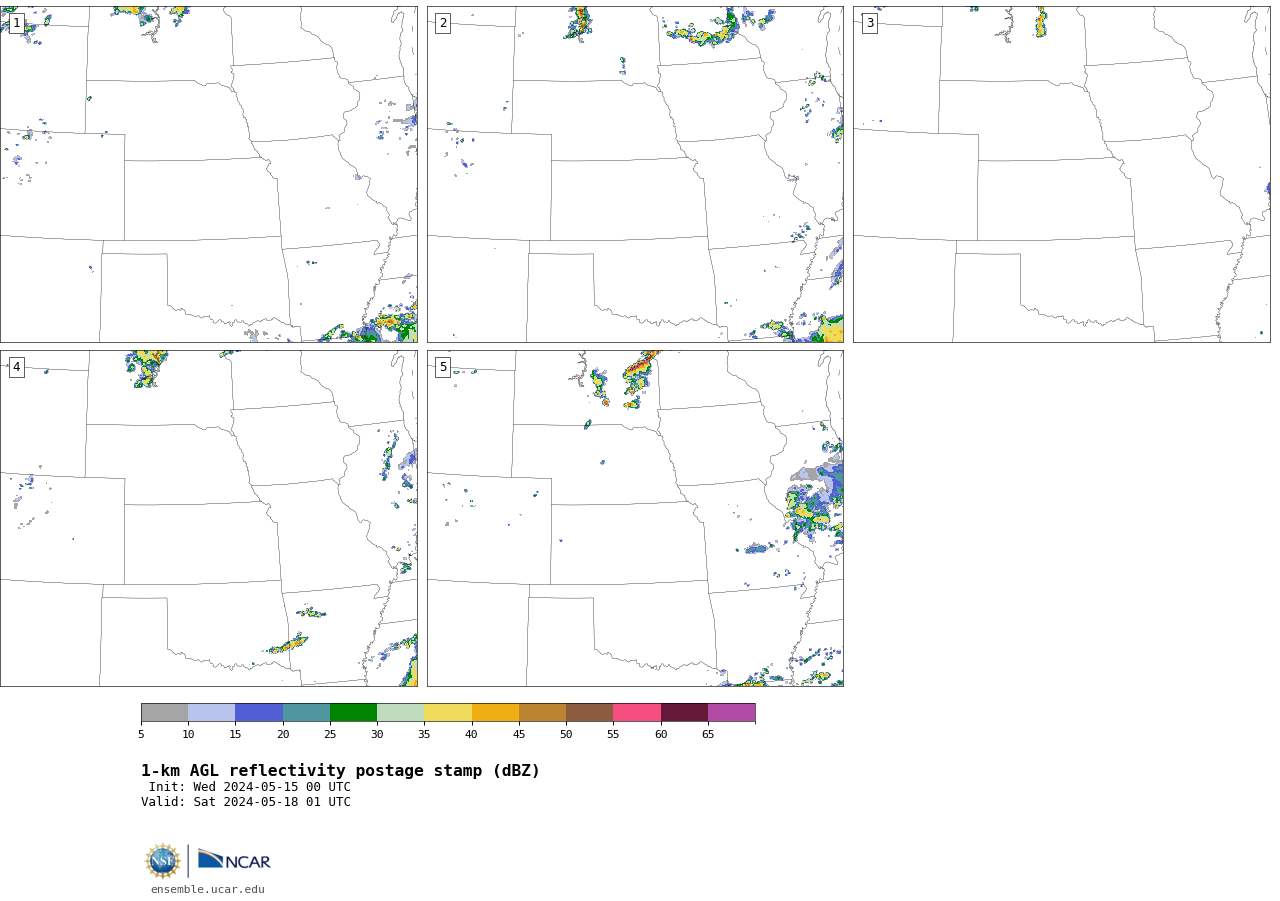Click the panel label number 2
Screen dimensions: 1280x901
tap(443, 23)
